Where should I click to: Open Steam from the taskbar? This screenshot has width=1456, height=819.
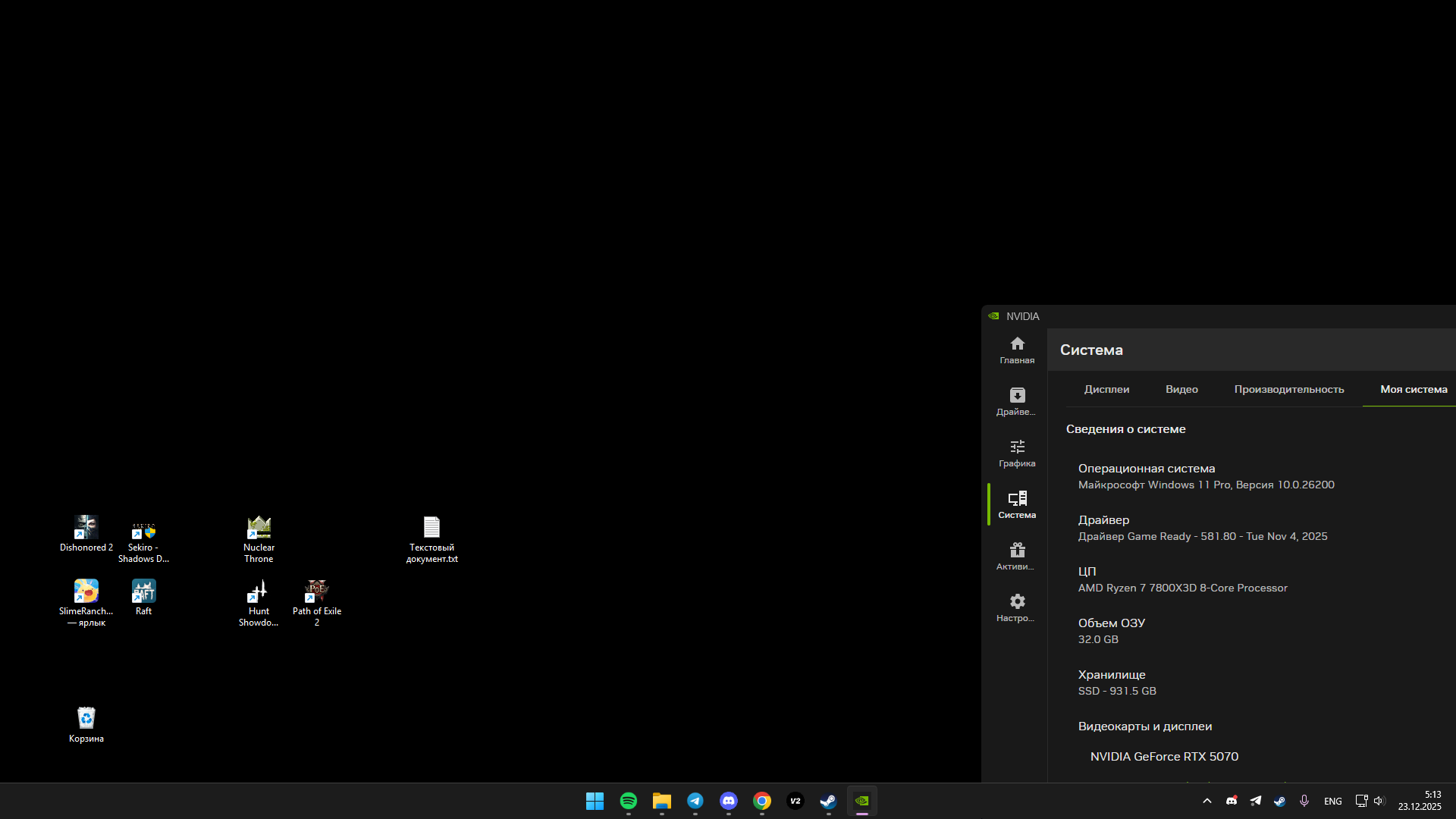coord(828,801)
